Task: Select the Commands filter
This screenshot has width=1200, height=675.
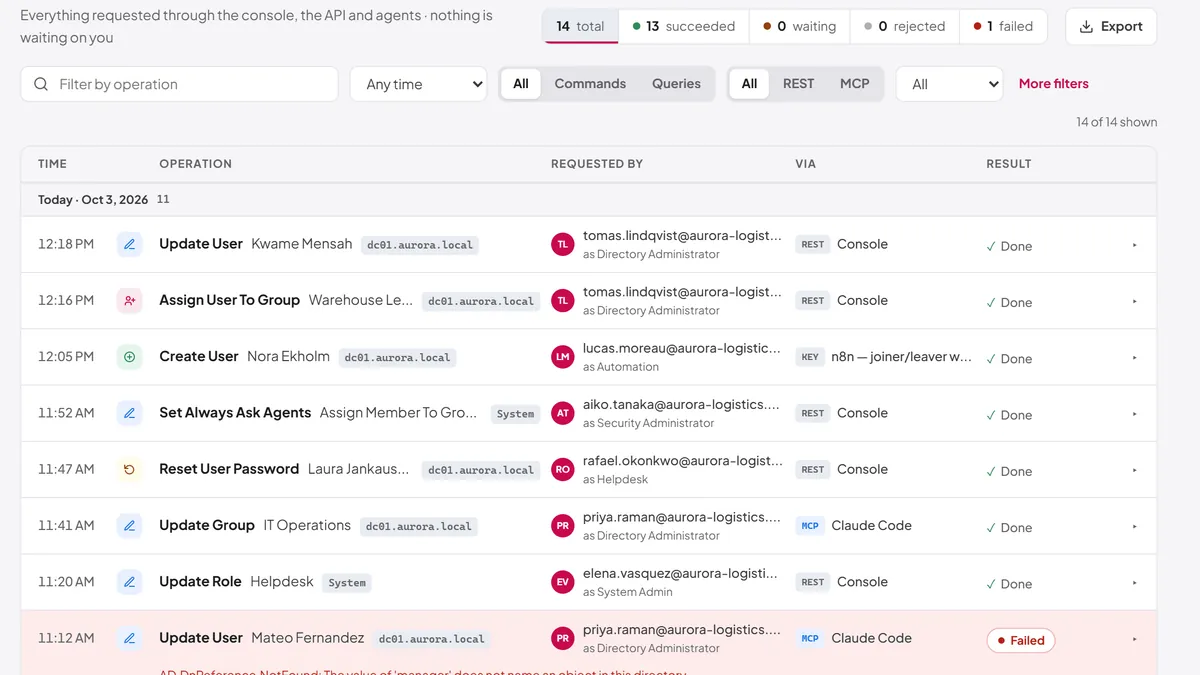Action: (x=590, y=84)
